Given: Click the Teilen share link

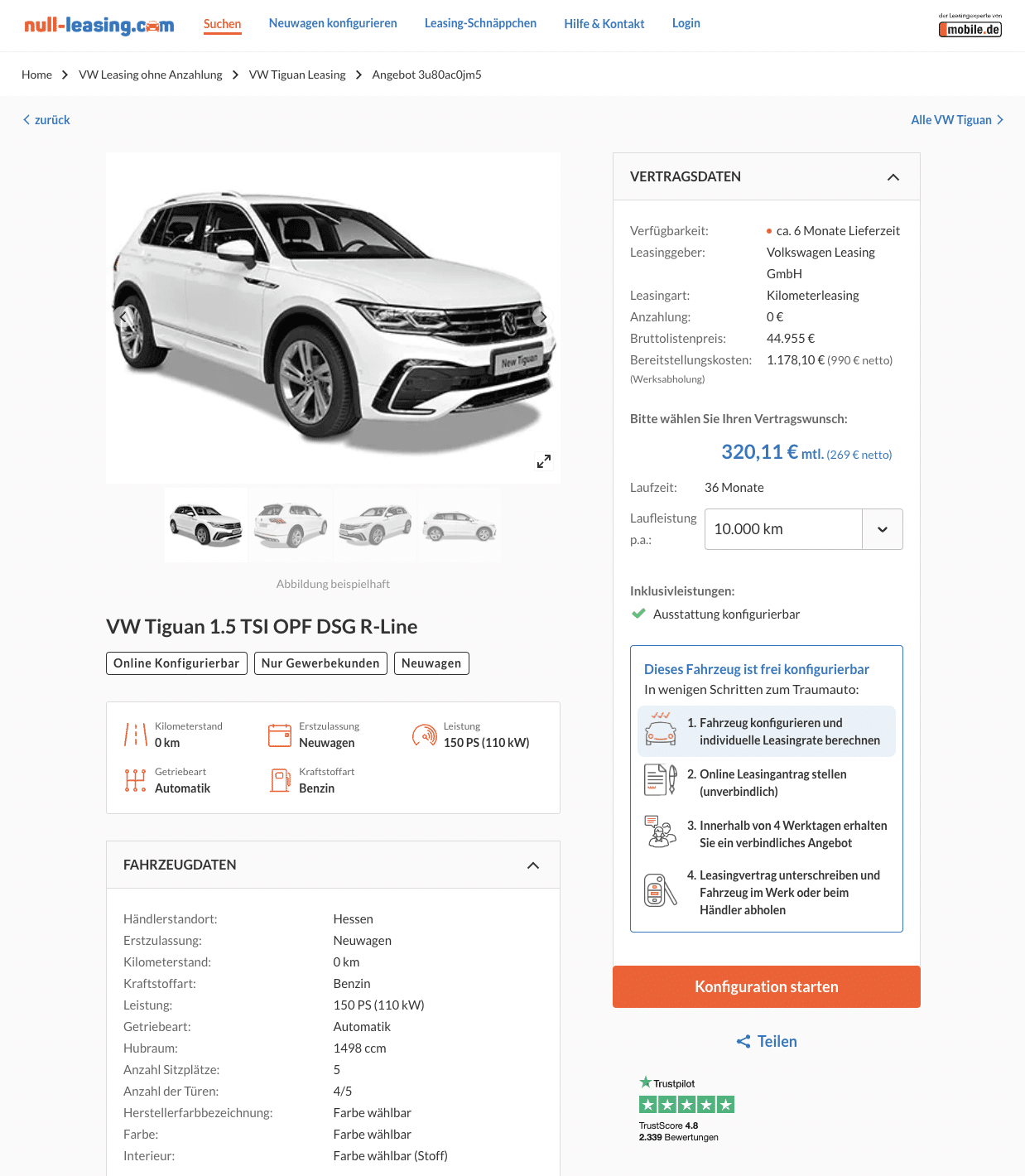Looking at the screenshot, I should 767,1042.
